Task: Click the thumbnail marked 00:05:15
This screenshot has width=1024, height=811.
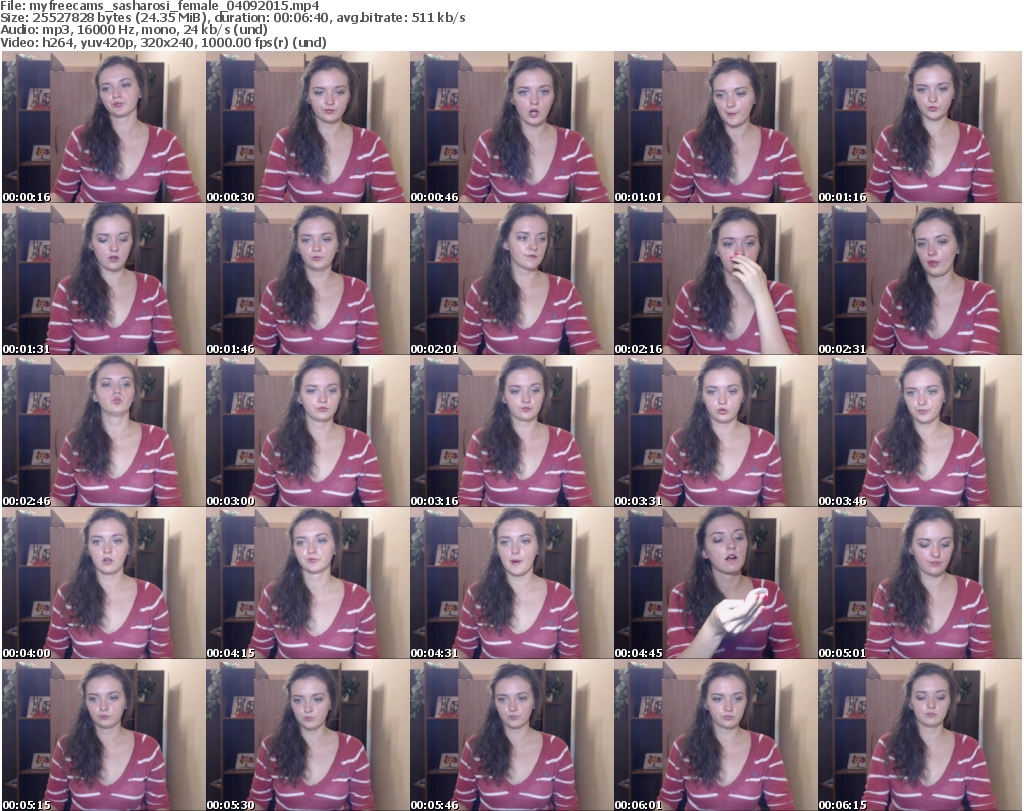Action: click(x=103, y=736)
